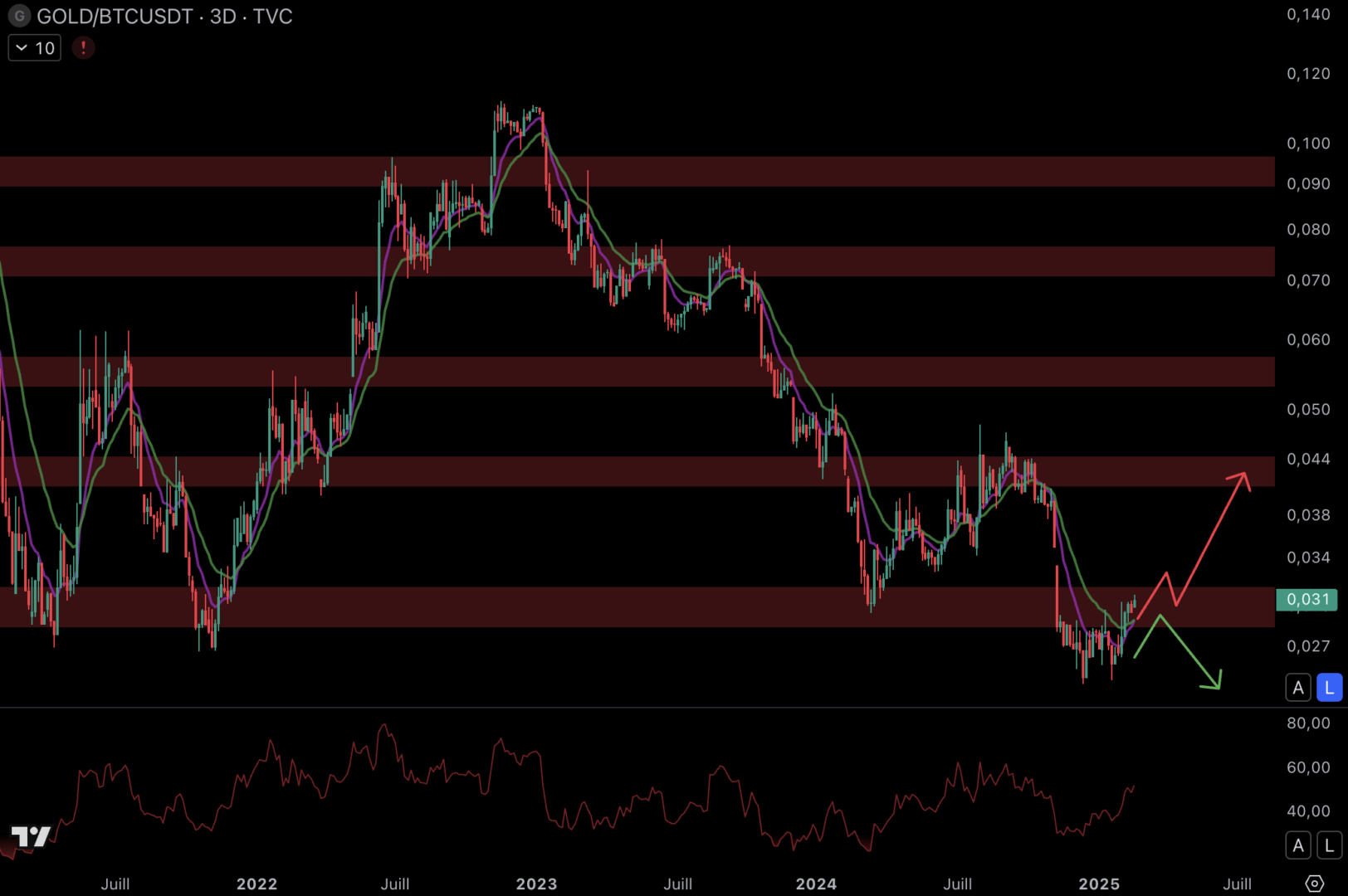
Task: Click the 0,038 price axis label
Action: 1308,515
